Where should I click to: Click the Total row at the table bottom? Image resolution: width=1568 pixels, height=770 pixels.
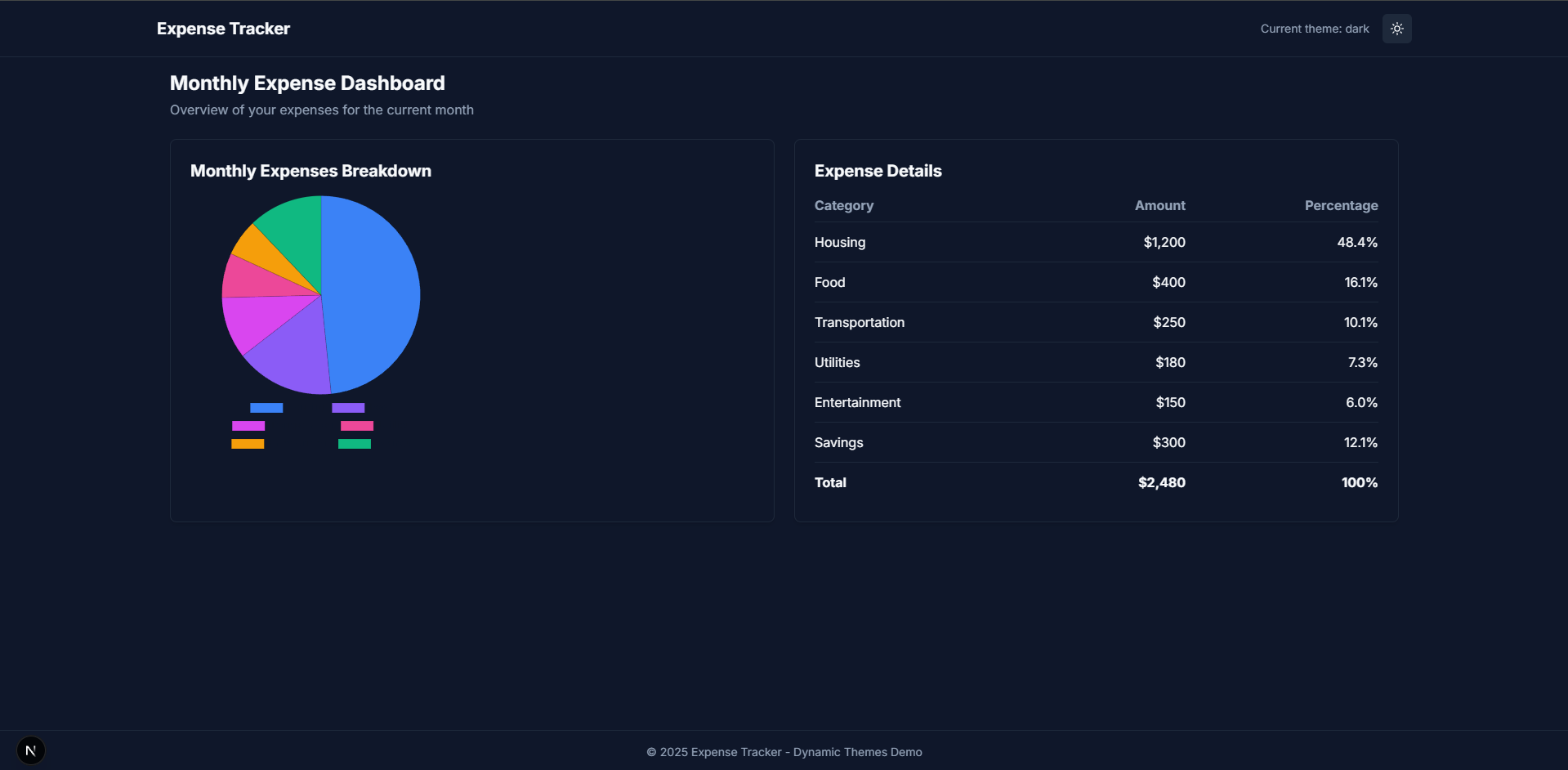point(1095,482)
